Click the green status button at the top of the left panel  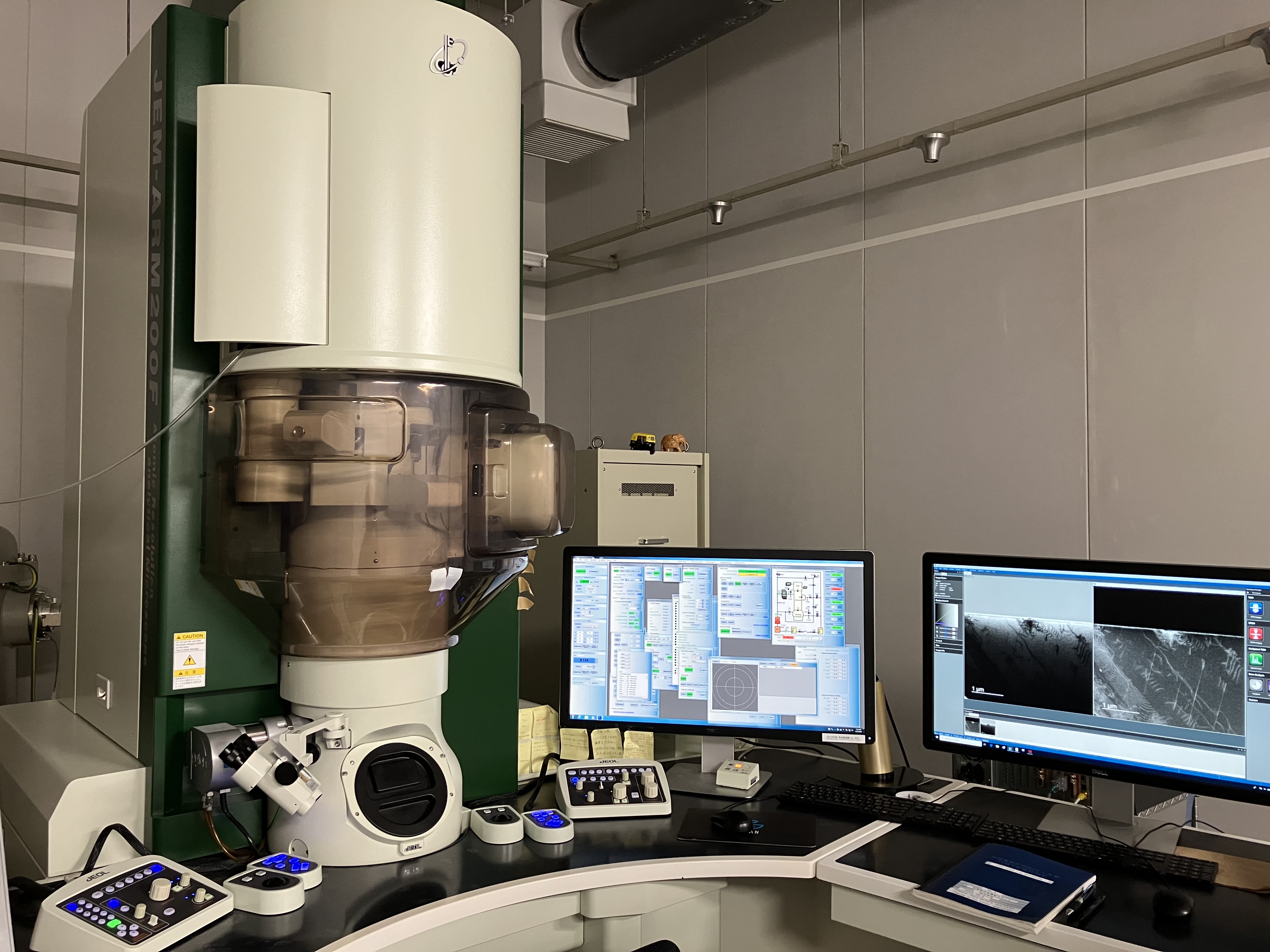(581, 571)
